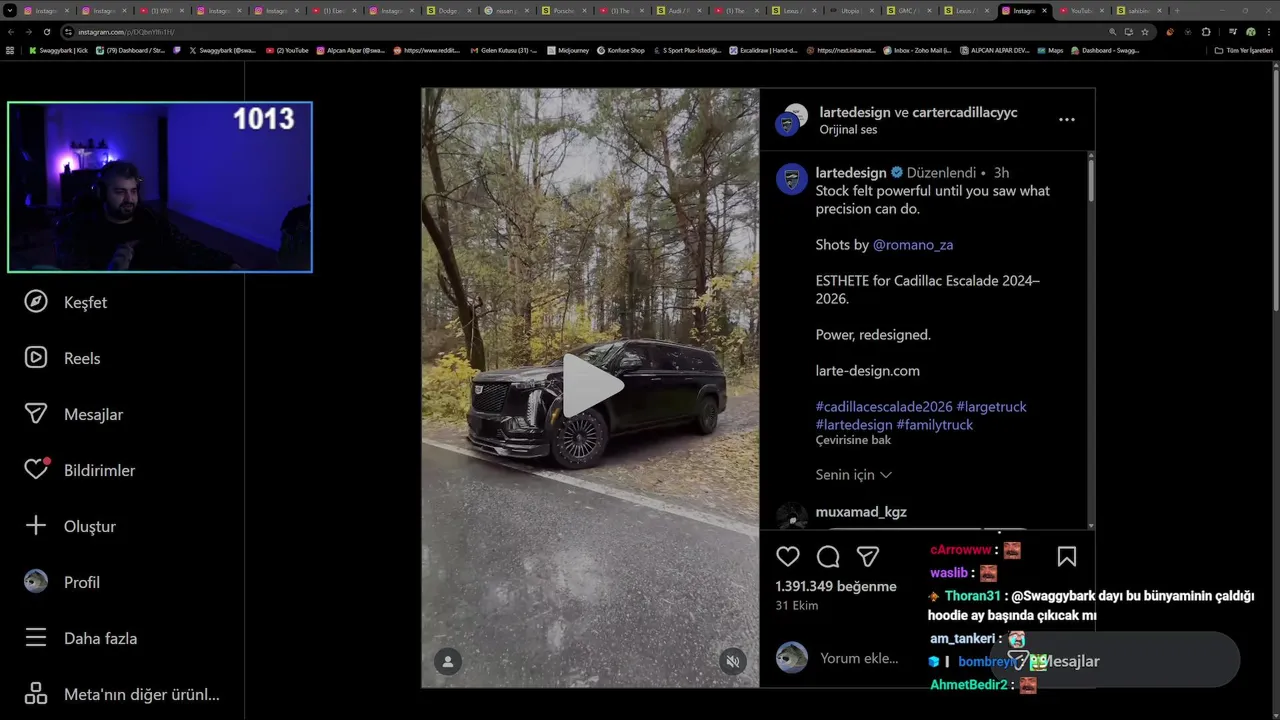This screenshot has width=1280, height=720.
Task: Play the Escalade video
Action: click(591, 386)
